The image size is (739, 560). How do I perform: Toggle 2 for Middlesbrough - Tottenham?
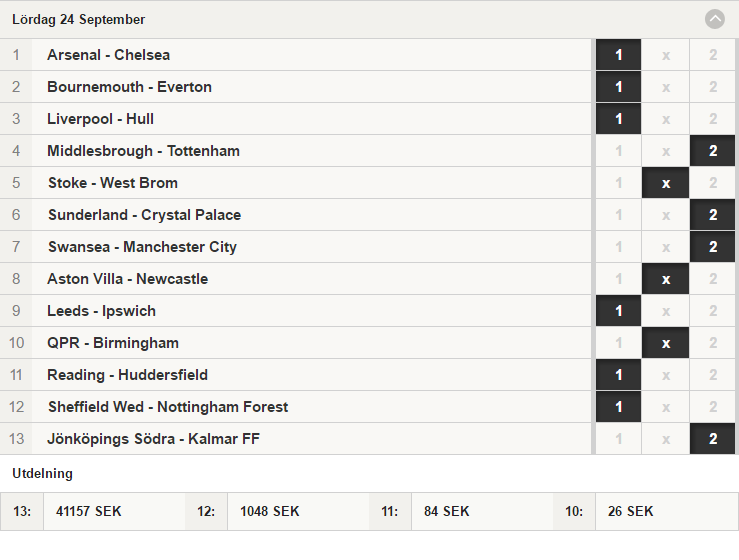713,151
